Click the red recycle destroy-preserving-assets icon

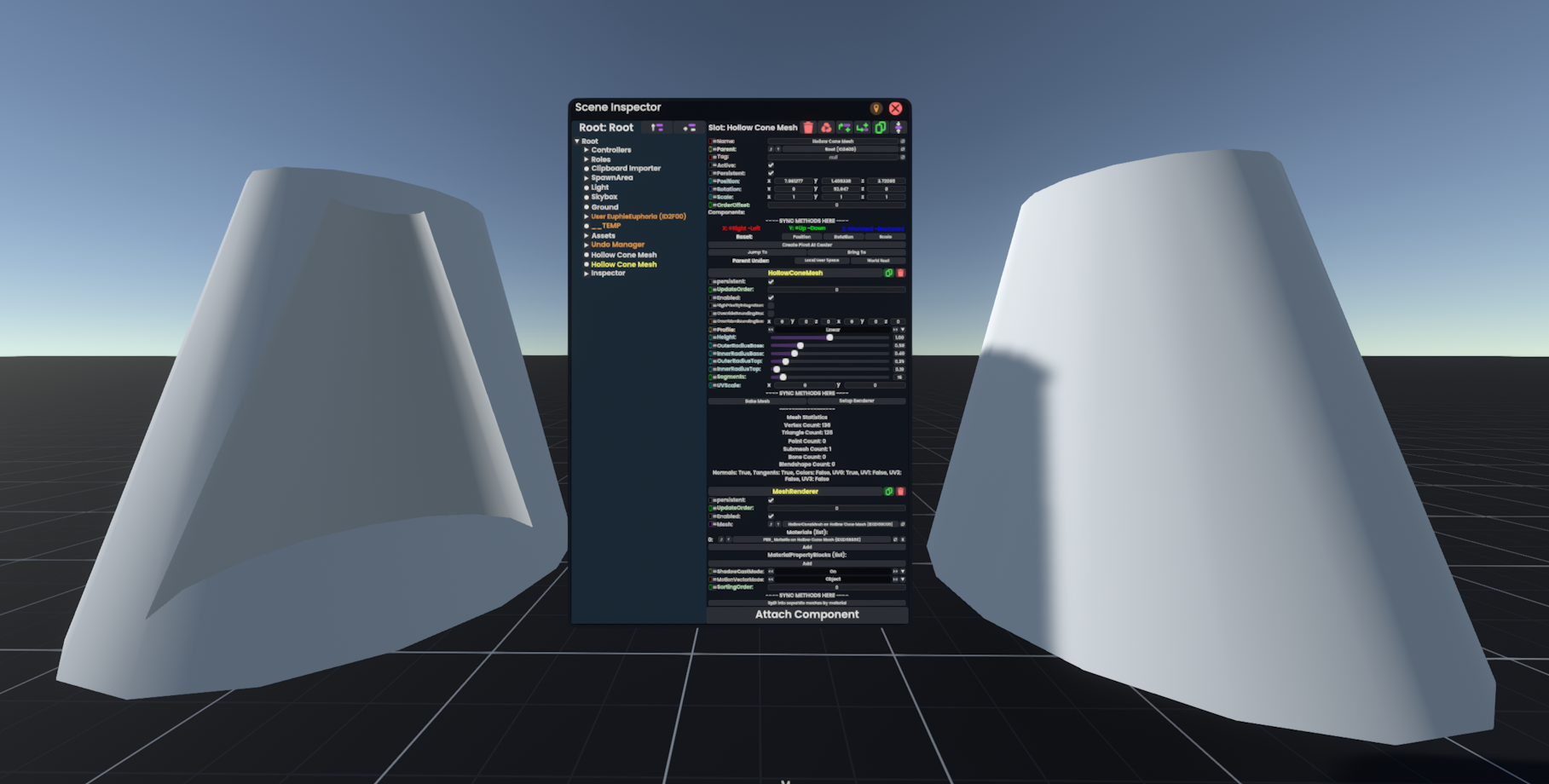pos(826,128)
